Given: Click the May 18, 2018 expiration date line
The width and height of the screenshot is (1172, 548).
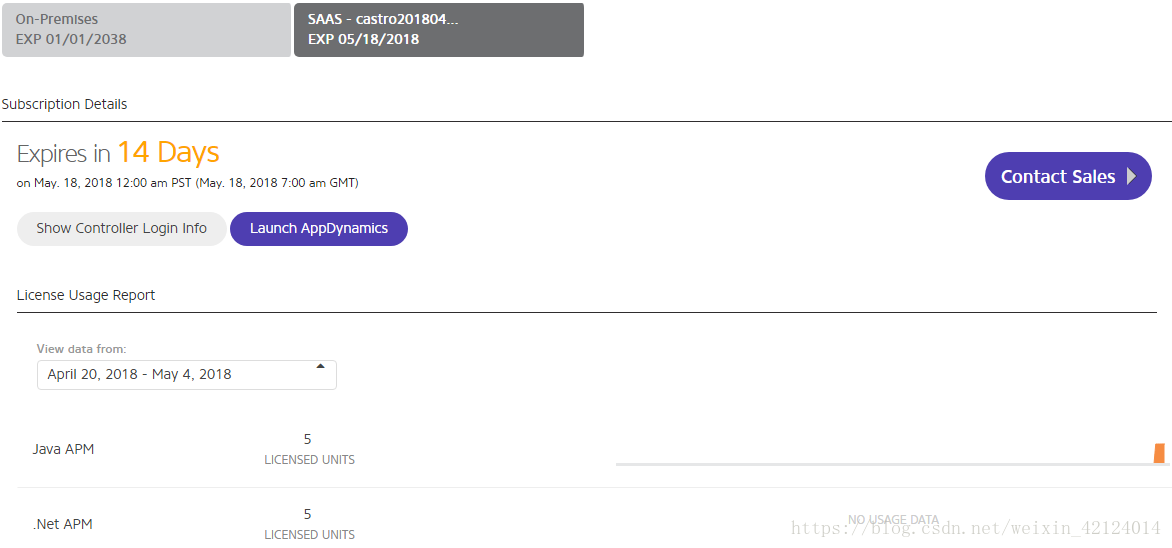Looking at the screenshot, I should click(x=187, y=183).
